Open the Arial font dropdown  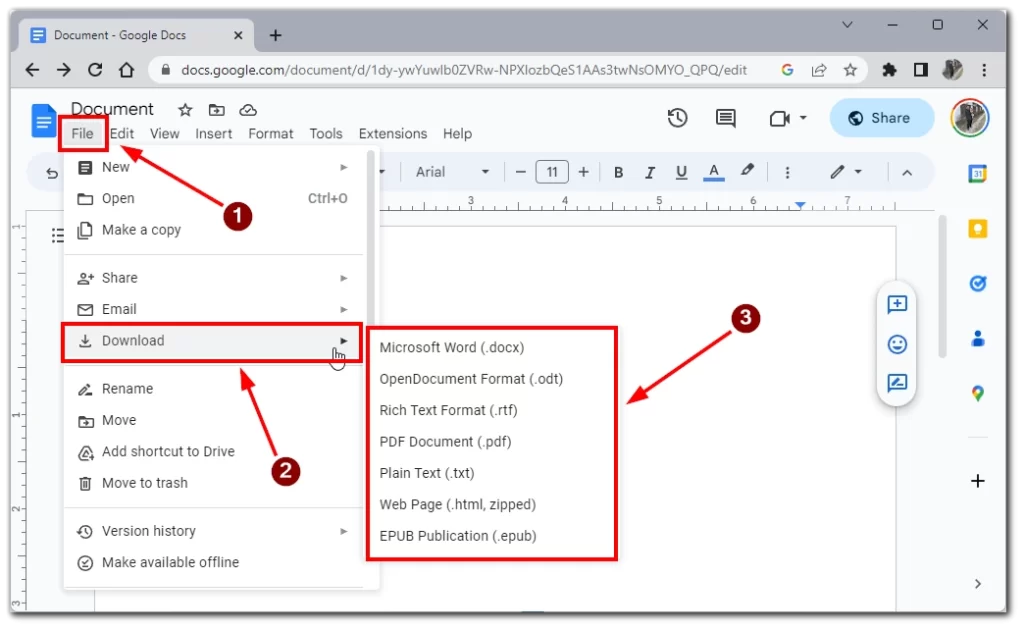tap(453, 172)
